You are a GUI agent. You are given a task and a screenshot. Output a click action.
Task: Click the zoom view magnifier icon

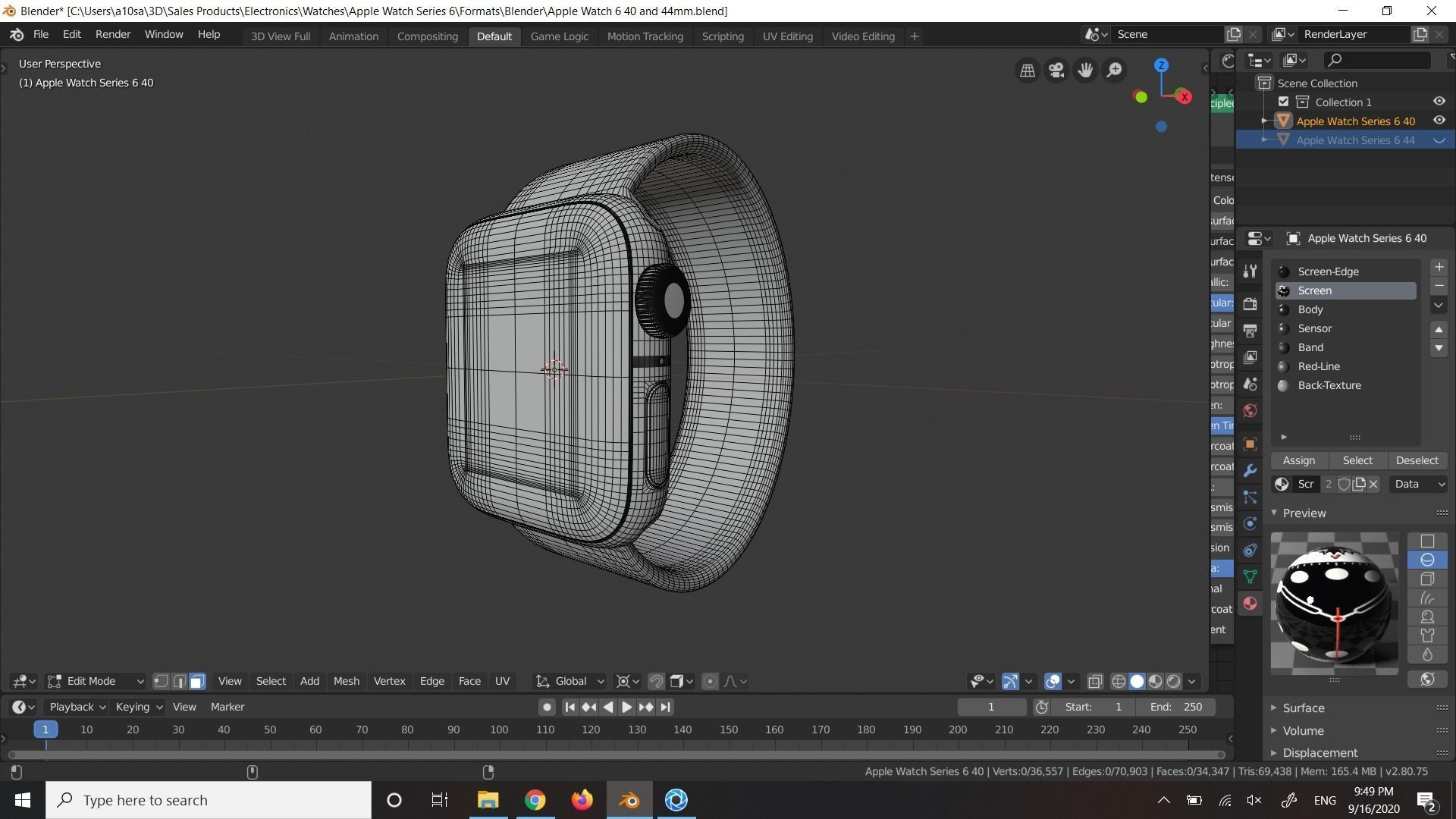click(1114, 71)
